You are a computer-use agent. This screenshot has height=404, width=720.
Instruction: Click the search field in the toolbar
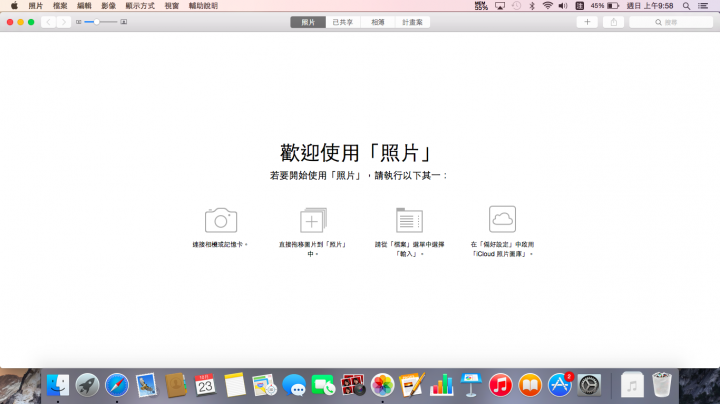tap(671, 22)
